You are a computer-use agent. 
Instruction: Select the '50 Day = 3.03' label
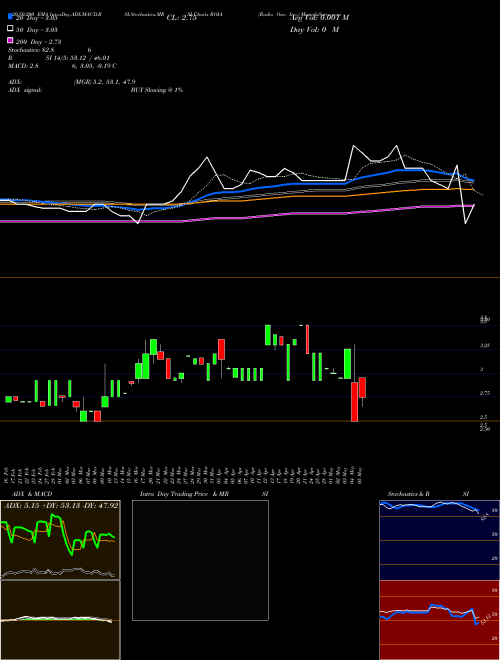click(37, 30)
